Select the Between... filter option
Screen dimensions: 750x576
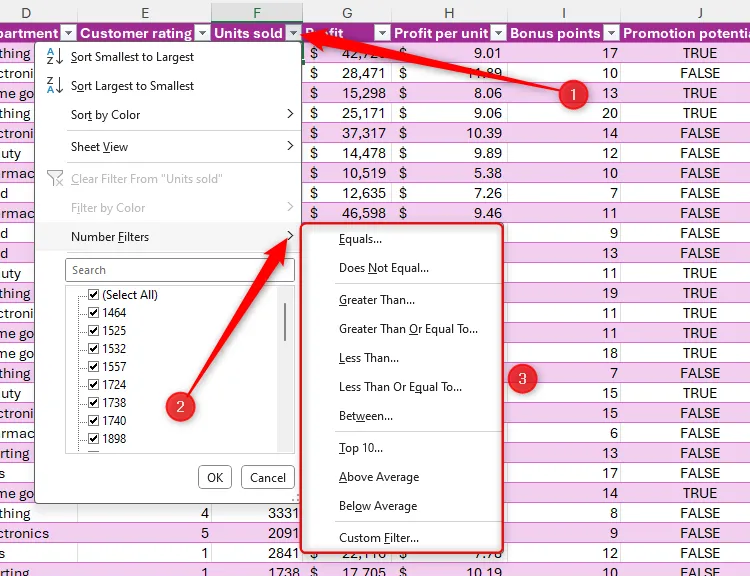click(x=365, y=416)
